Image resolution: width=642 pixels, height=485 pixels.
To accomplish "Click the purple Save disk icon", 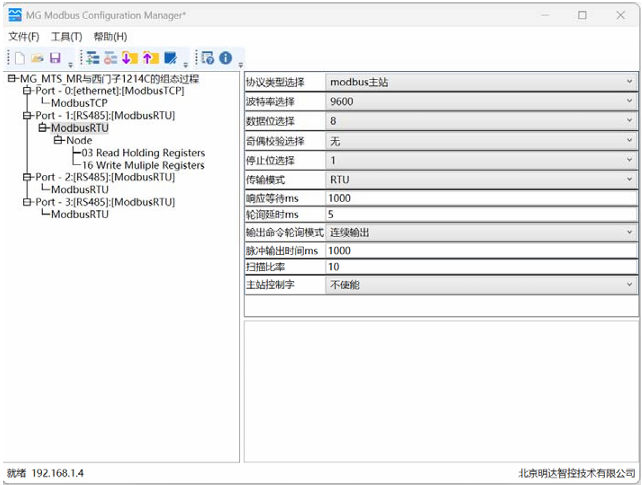I will pyautogui.click(x=55, y=58).
